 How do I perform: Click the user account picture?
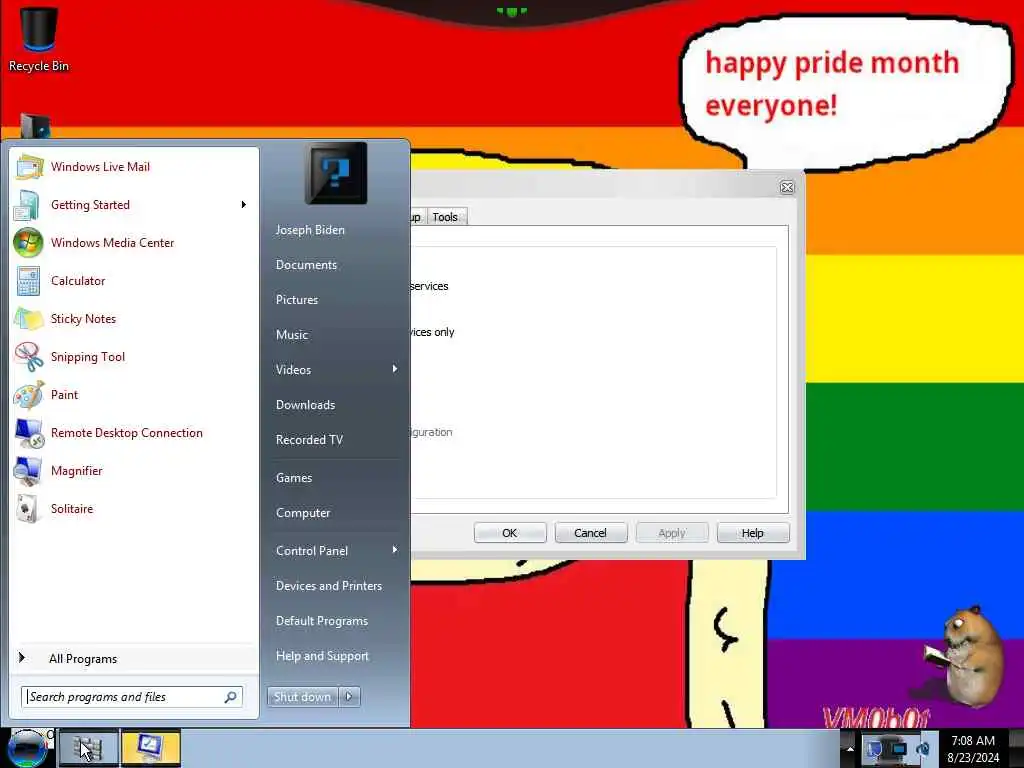[x=336, y=173]
